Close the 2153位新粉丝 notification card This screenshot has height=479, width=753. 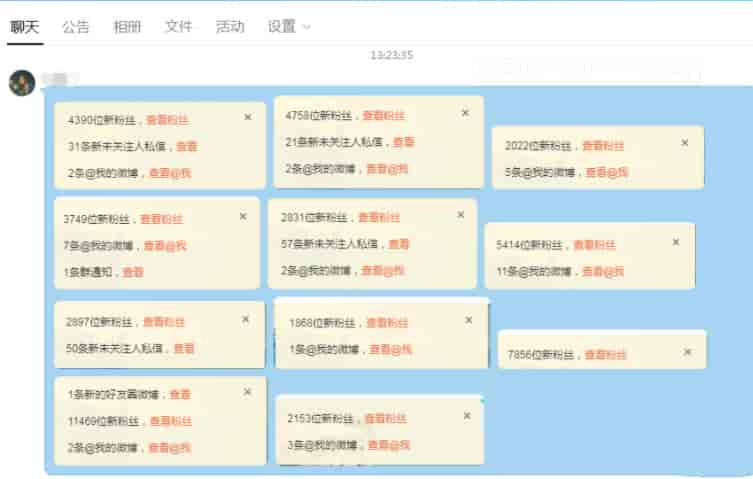(467, 415)
